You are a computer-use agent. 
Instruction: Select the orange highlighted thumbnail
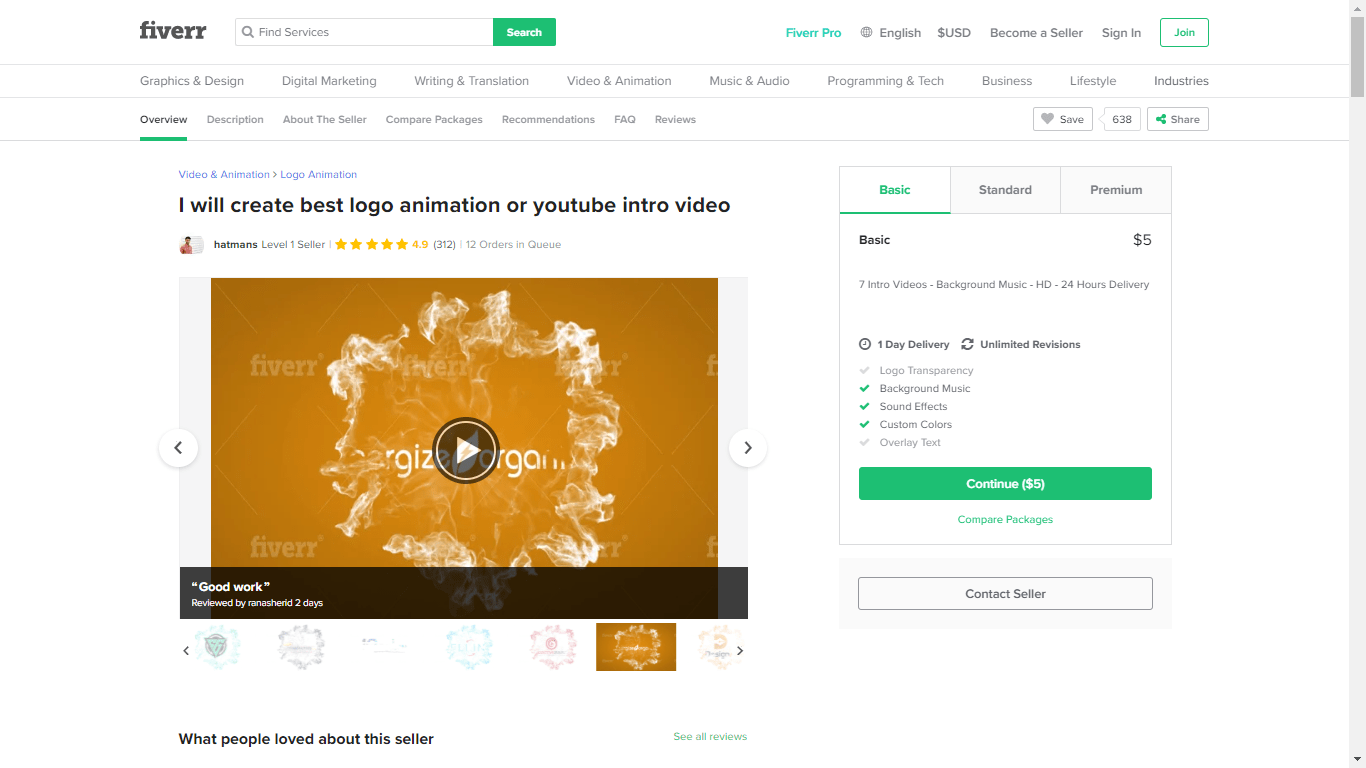pos(636,647)
